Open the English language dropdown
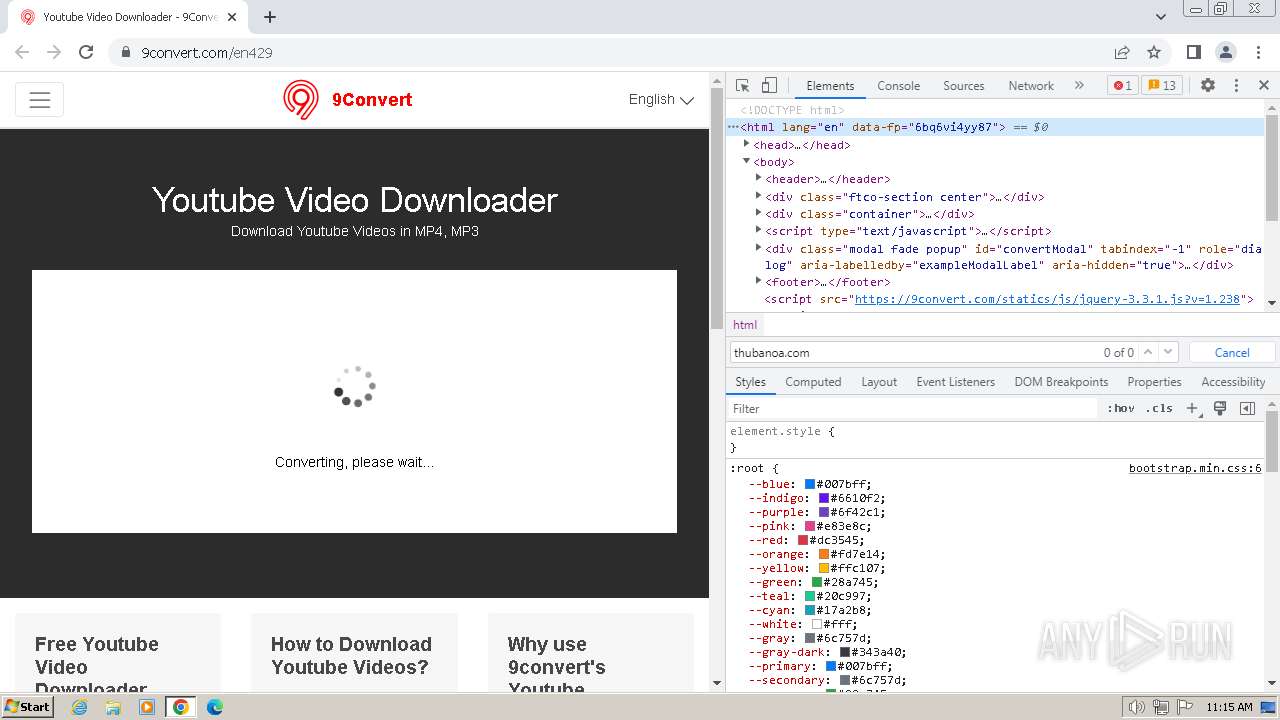Image resolution: width=1280 pixels, height=720 pixels. [661, 100]
